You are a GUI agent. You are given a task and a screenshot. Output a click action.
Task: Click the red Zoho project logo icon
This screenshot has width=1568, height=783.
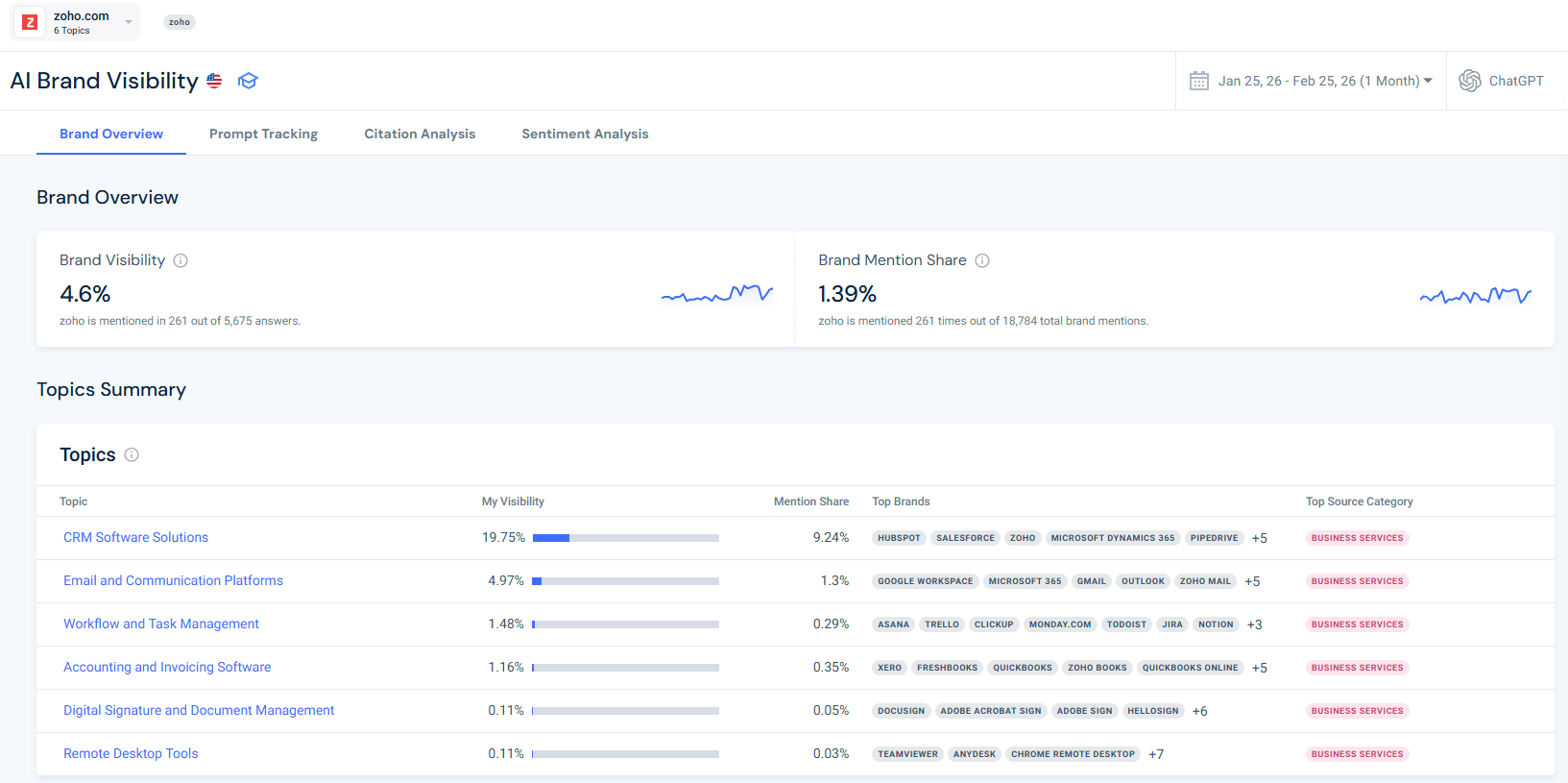coord(30,22)
